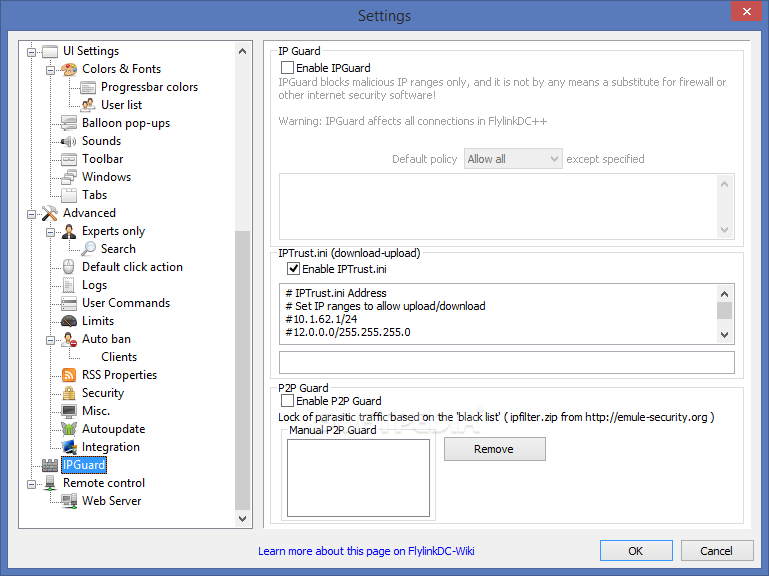Screen dimensions: 769x576
Task: Open the Clients page under Auto ban
Action: pyautogui.click(x=119, y=357)
